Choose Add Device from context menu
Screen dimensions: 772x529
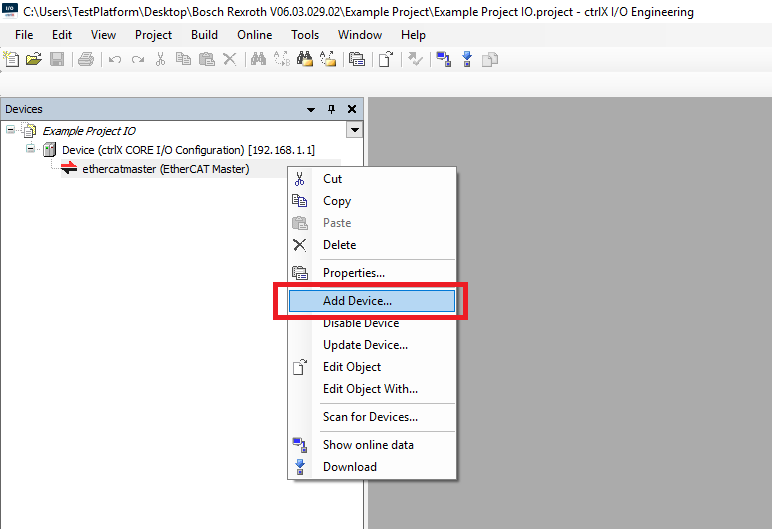[x=357, y=300]
